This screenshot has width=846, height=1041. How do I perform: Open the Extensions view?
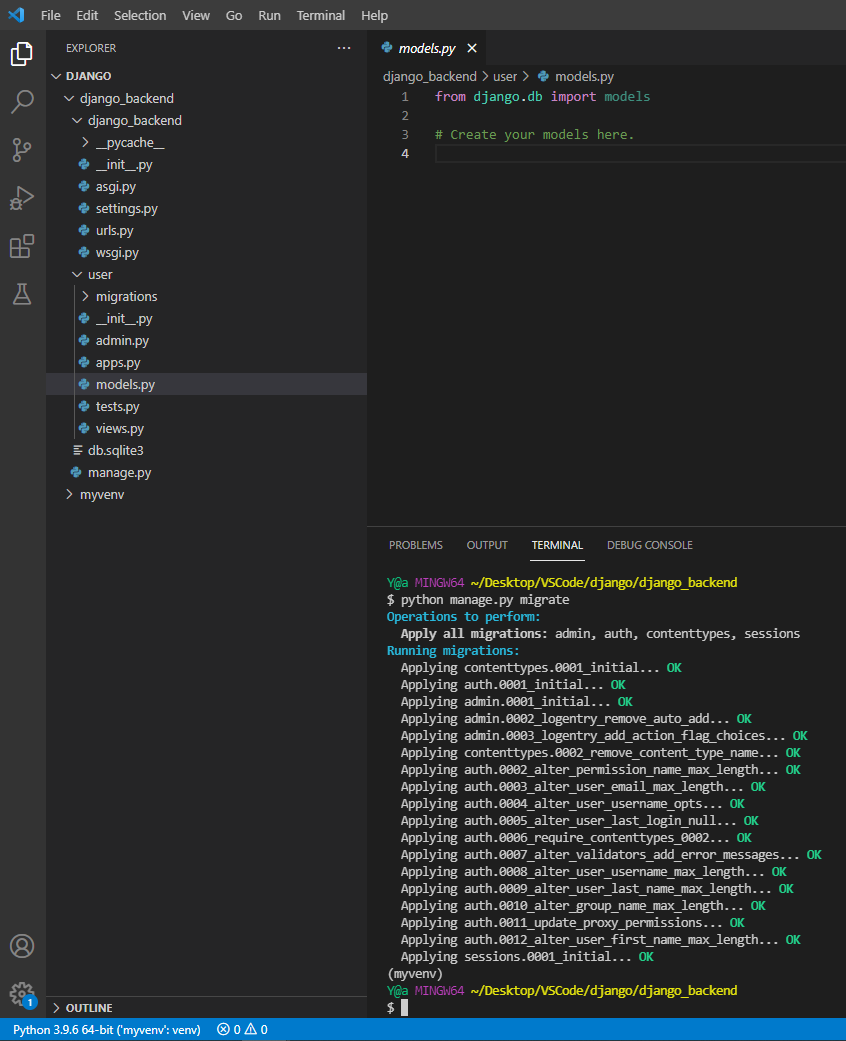[x=22, y=246]
